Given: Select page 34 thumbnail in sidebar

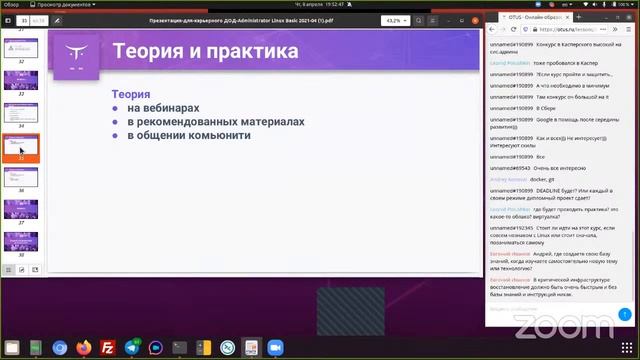Looking at the screenshot, I should coord(21,113).
